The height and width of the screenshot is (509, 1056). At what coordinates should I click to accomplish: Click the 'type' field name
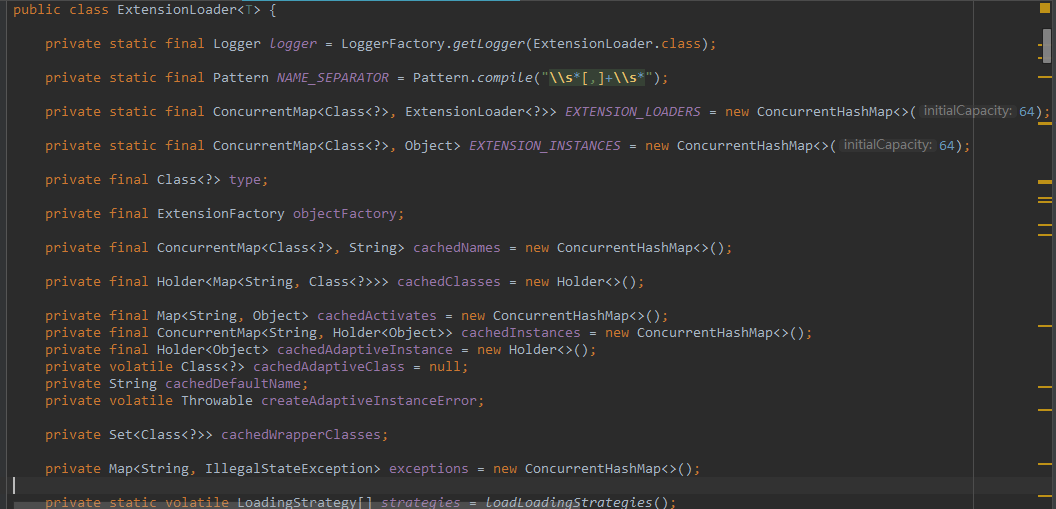click(x=246, y=180)
